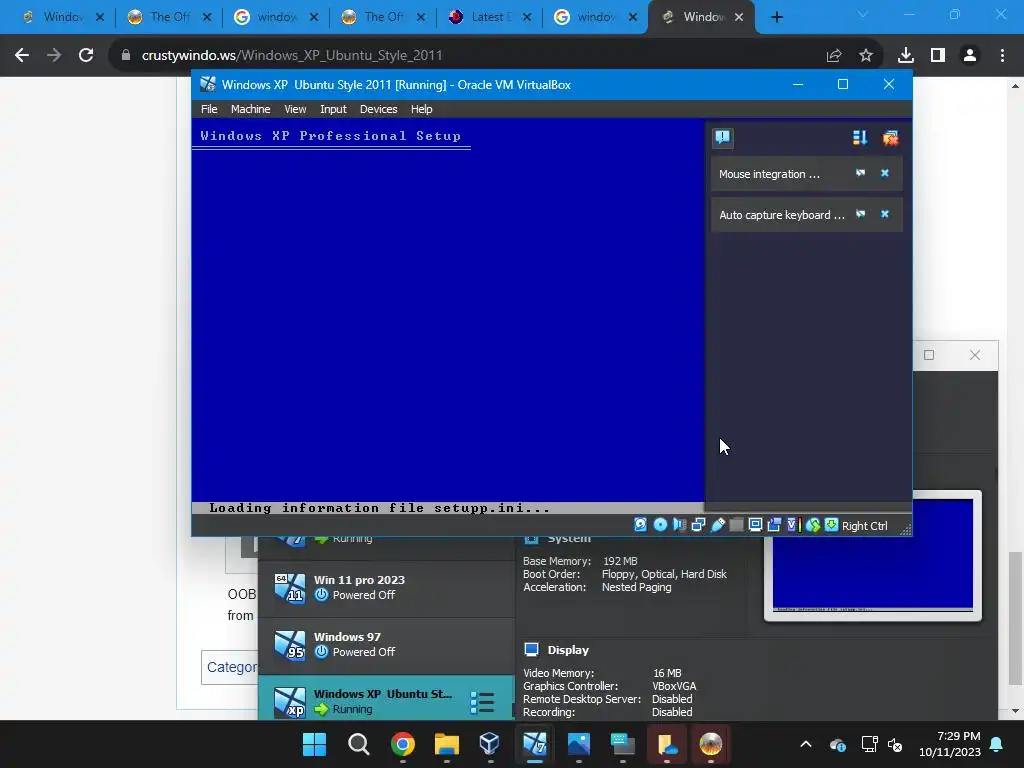Expand the Mouse integration notification text
Viewport: 1024px width, 768px height.
click(769, 174)
